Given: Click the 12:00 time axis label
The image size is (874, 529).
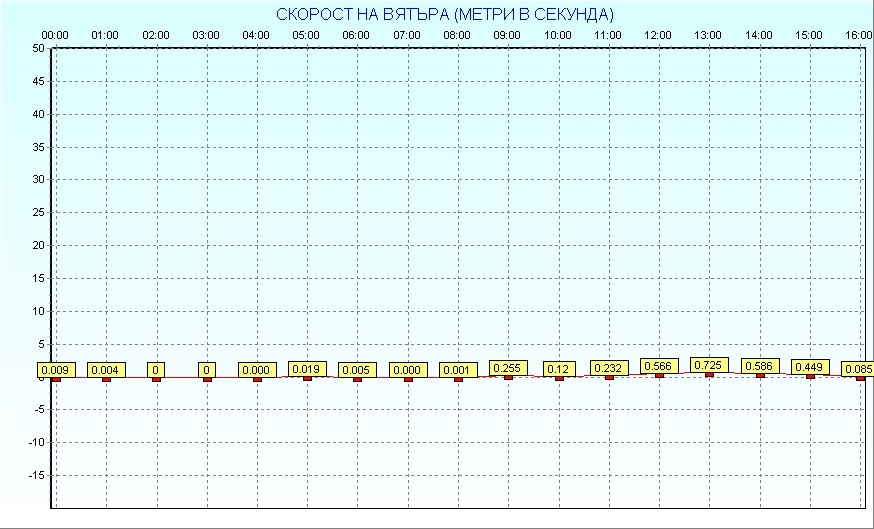Looking at the screenshot, I should click(658, 35).
